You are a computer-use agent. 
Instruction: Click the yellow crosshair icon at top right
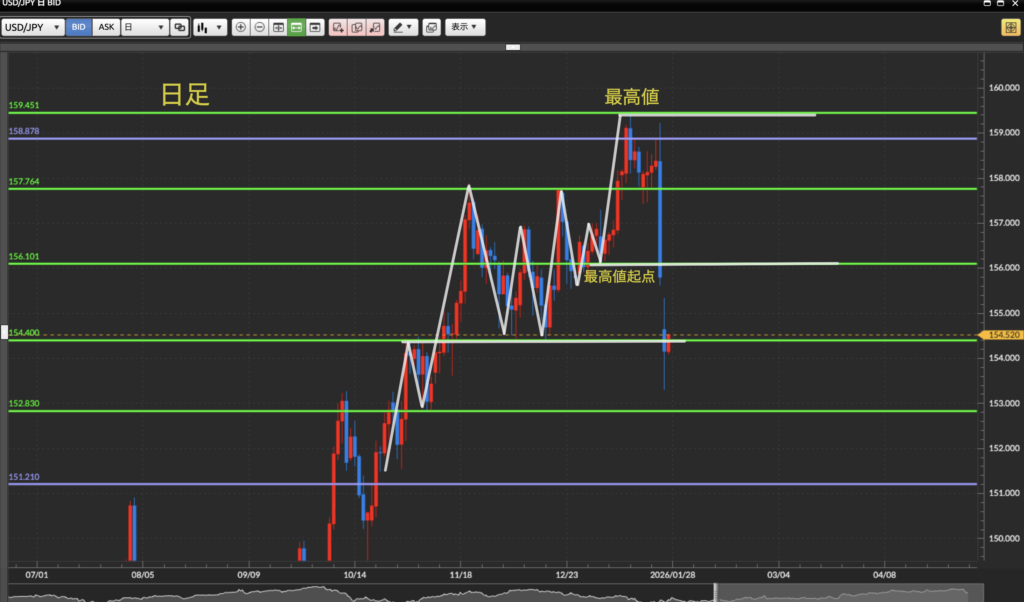pyautogui.click(x=1009, y=28)
